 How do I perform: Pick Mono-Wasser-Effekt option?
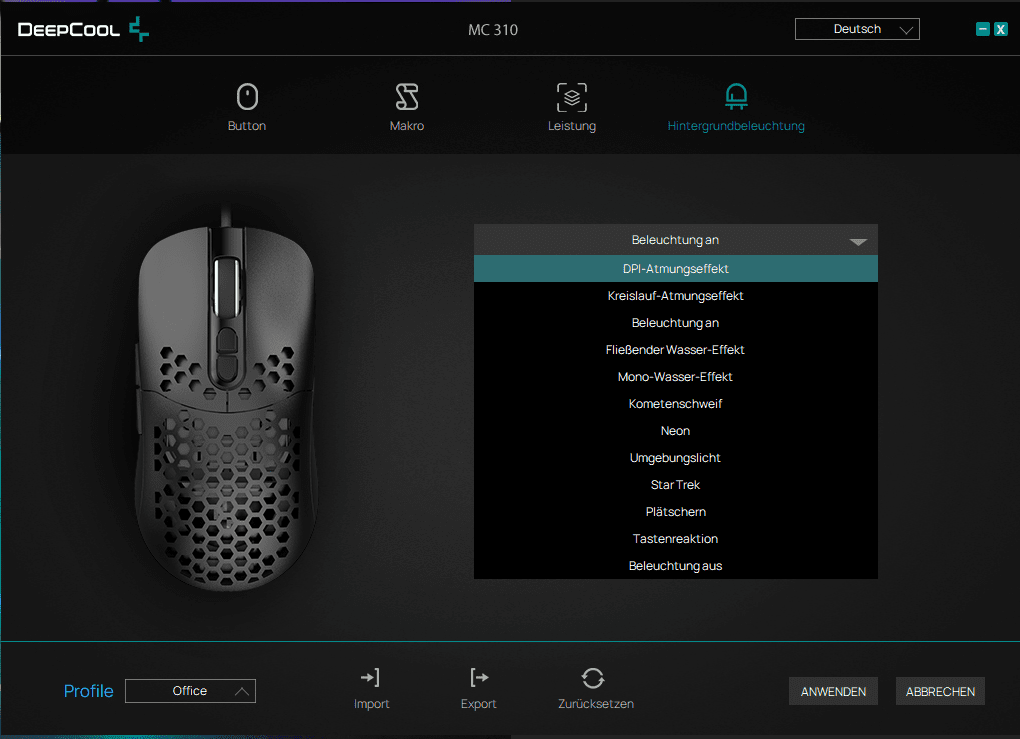click(676, 377)
